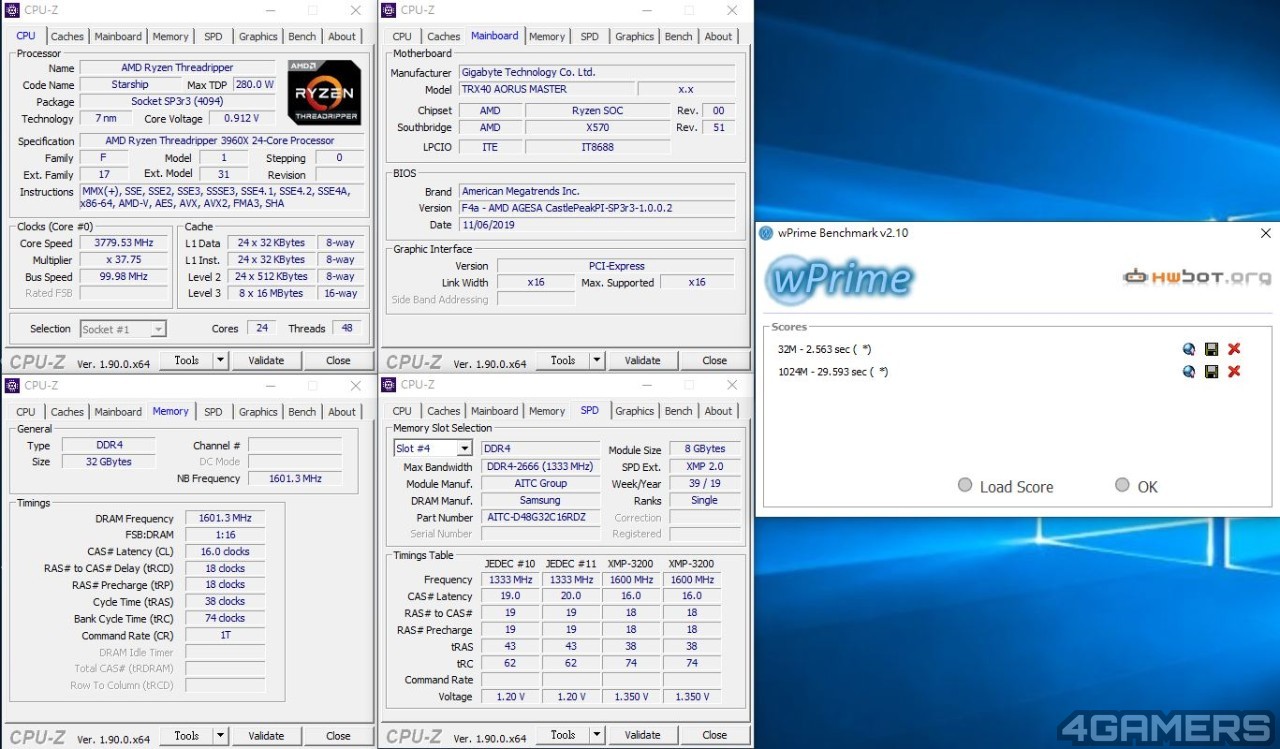Click the CAS# Latency value 16.0 clocks

(x=225, y=551)
